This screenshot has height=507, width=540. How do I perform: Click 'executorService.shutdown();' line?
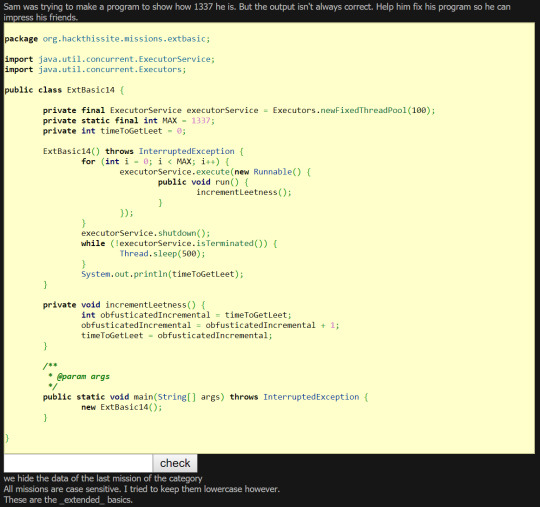point(146,233)
